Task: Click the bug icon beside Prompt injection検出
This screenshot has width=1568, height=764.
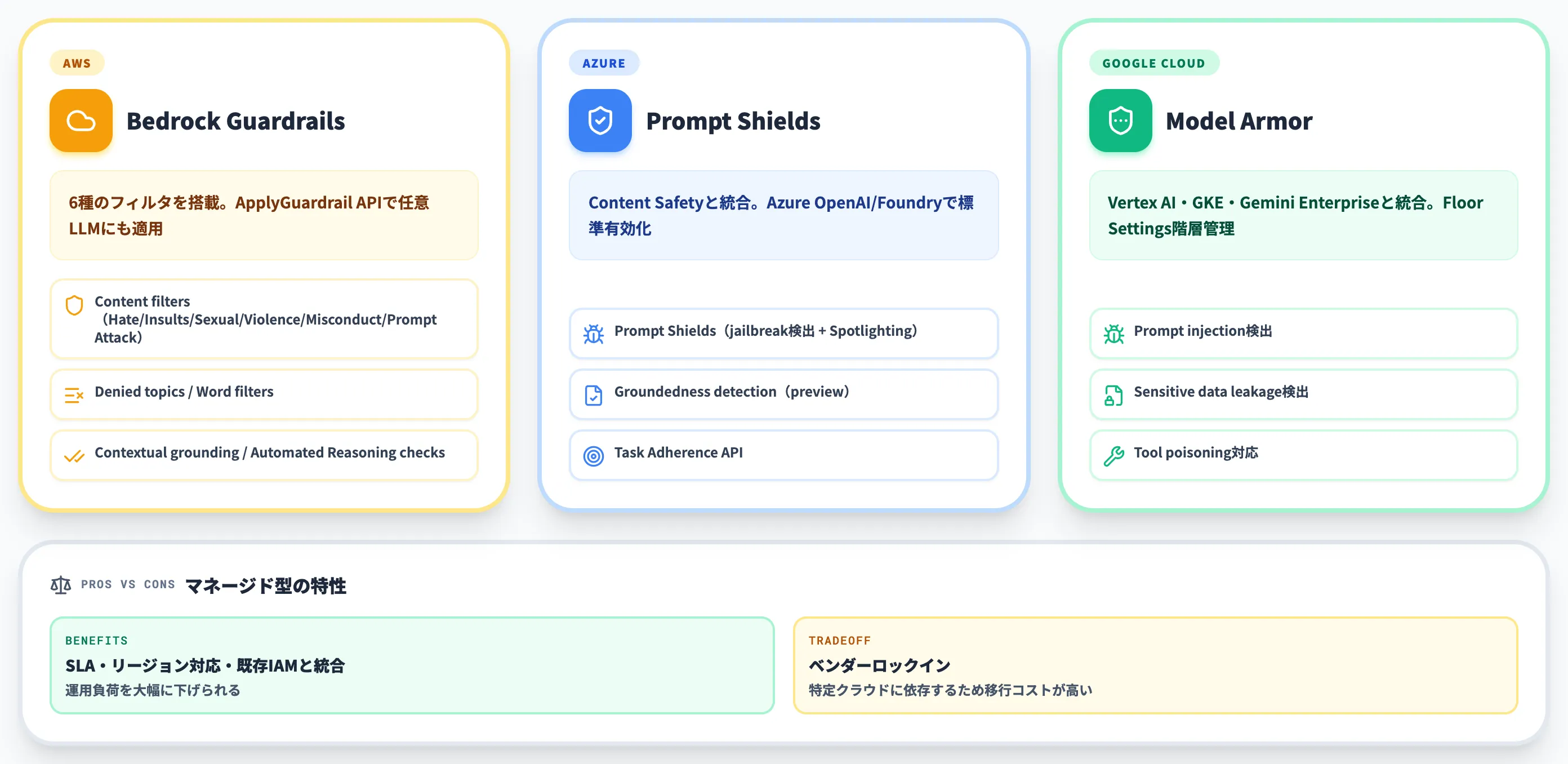Action: (x=1114, y=334)
